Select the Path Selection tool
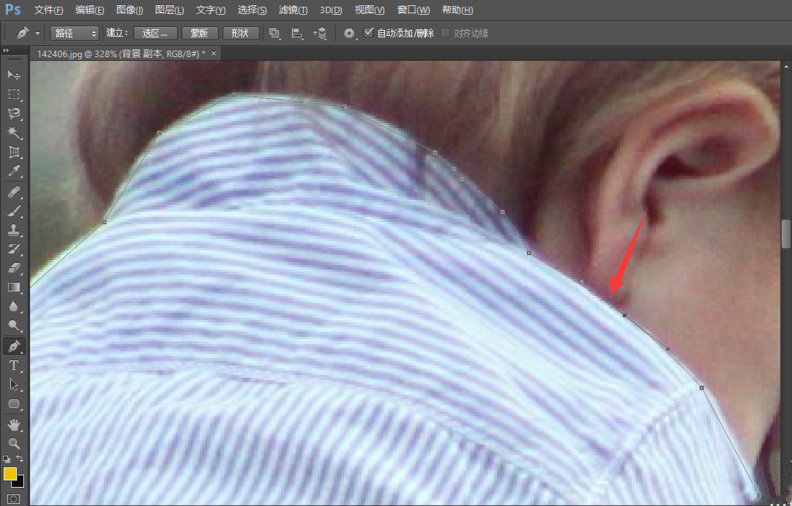Viewport: 792px width, 506px height. [x=14, y=385]
